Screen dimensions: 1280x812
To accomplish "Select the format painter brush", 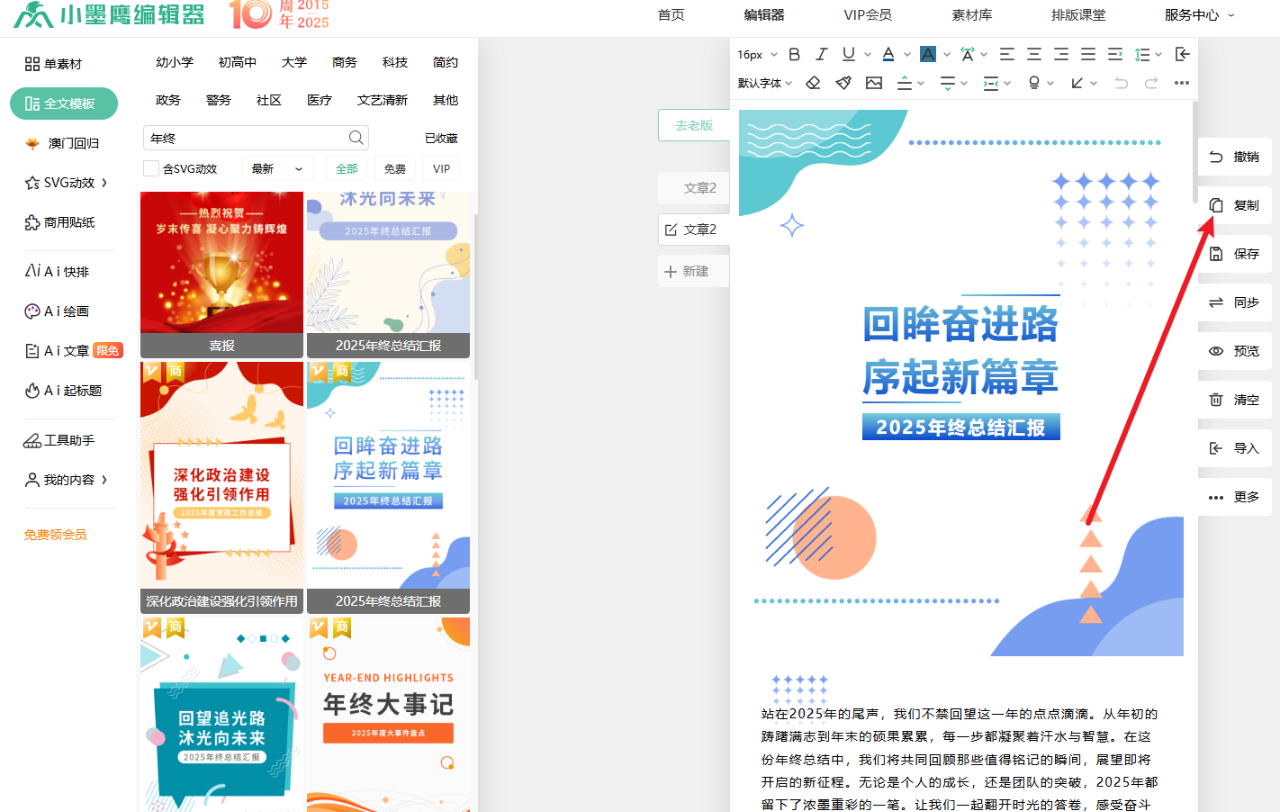I will click(844, 83).
